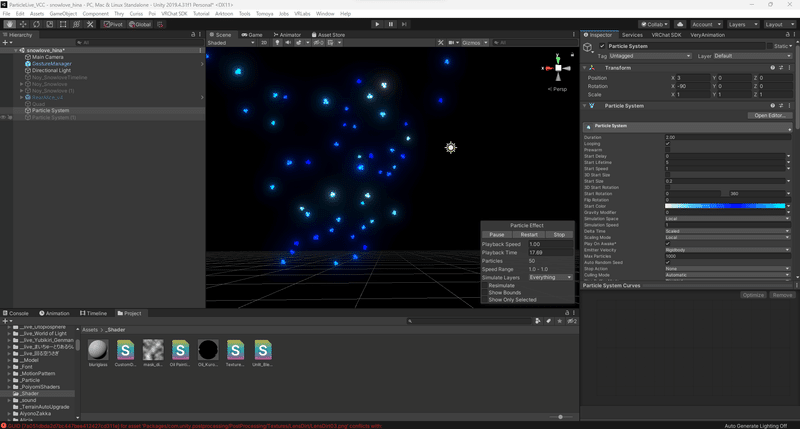
Task: Toggle the Show Only Selected checkbox
Action: point(485,300)
